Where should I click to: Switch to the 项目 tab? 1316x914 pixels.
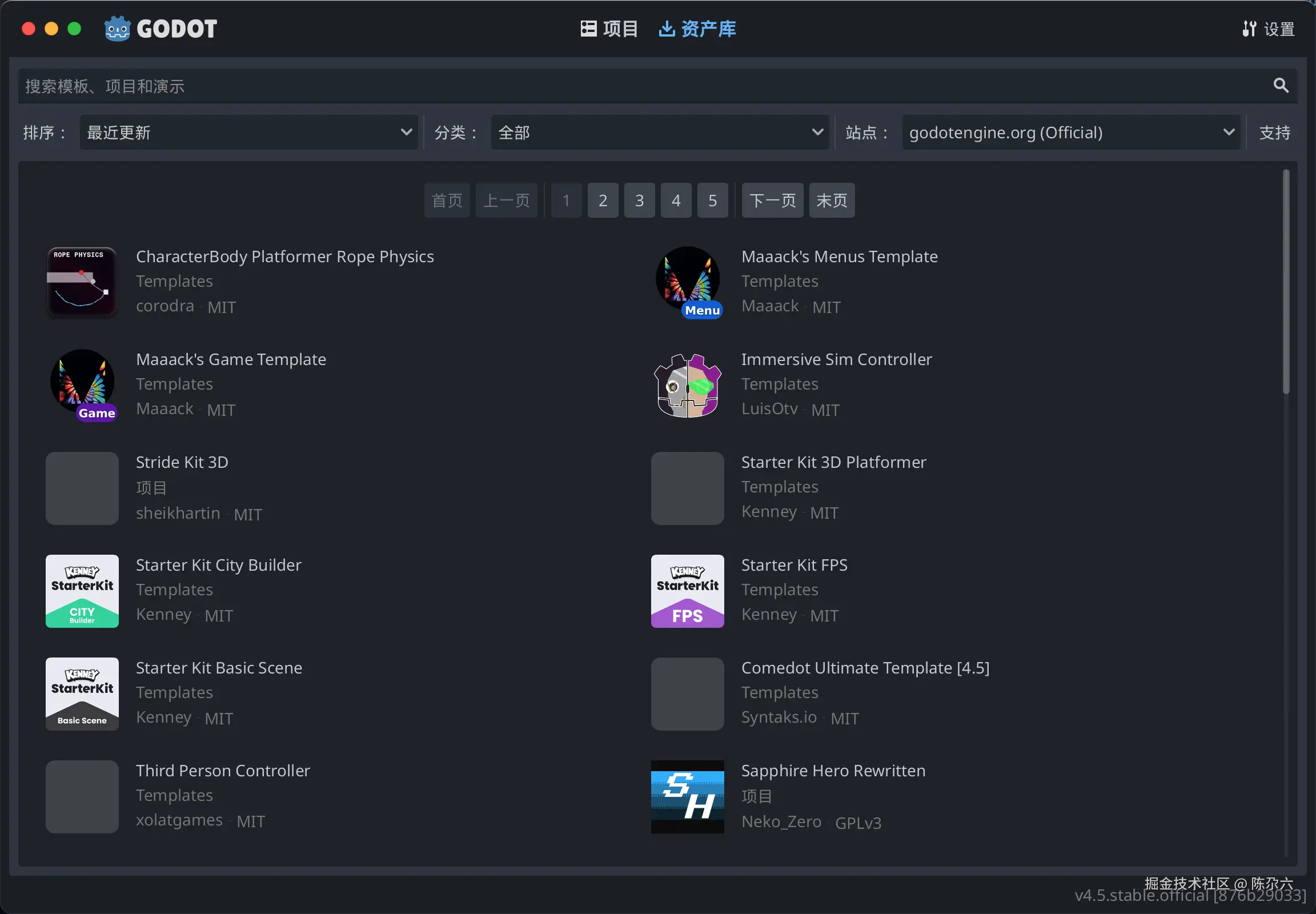tap(609, 29)
